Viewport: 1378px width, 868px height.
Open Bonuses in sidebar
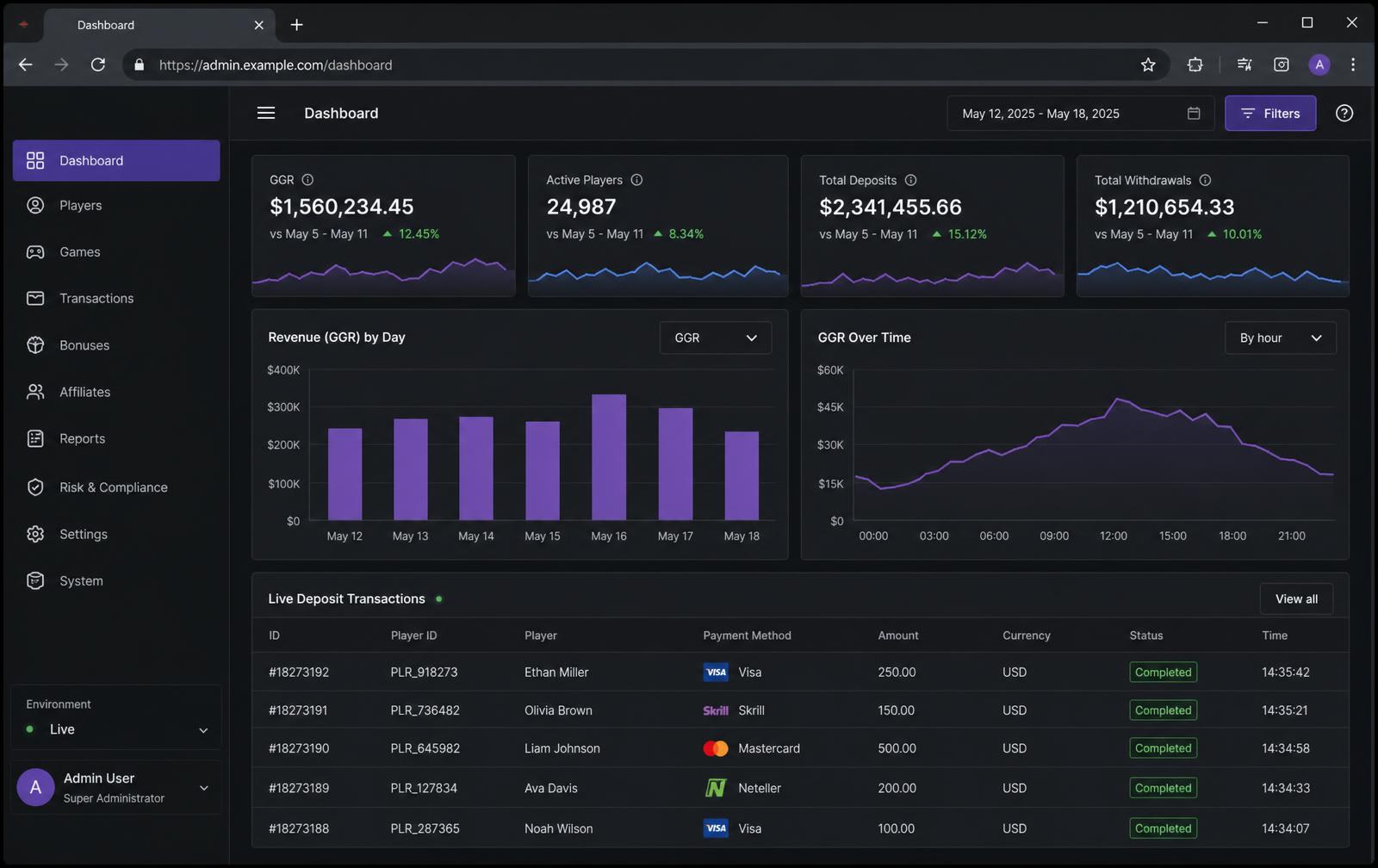click(x=116, y=344)
